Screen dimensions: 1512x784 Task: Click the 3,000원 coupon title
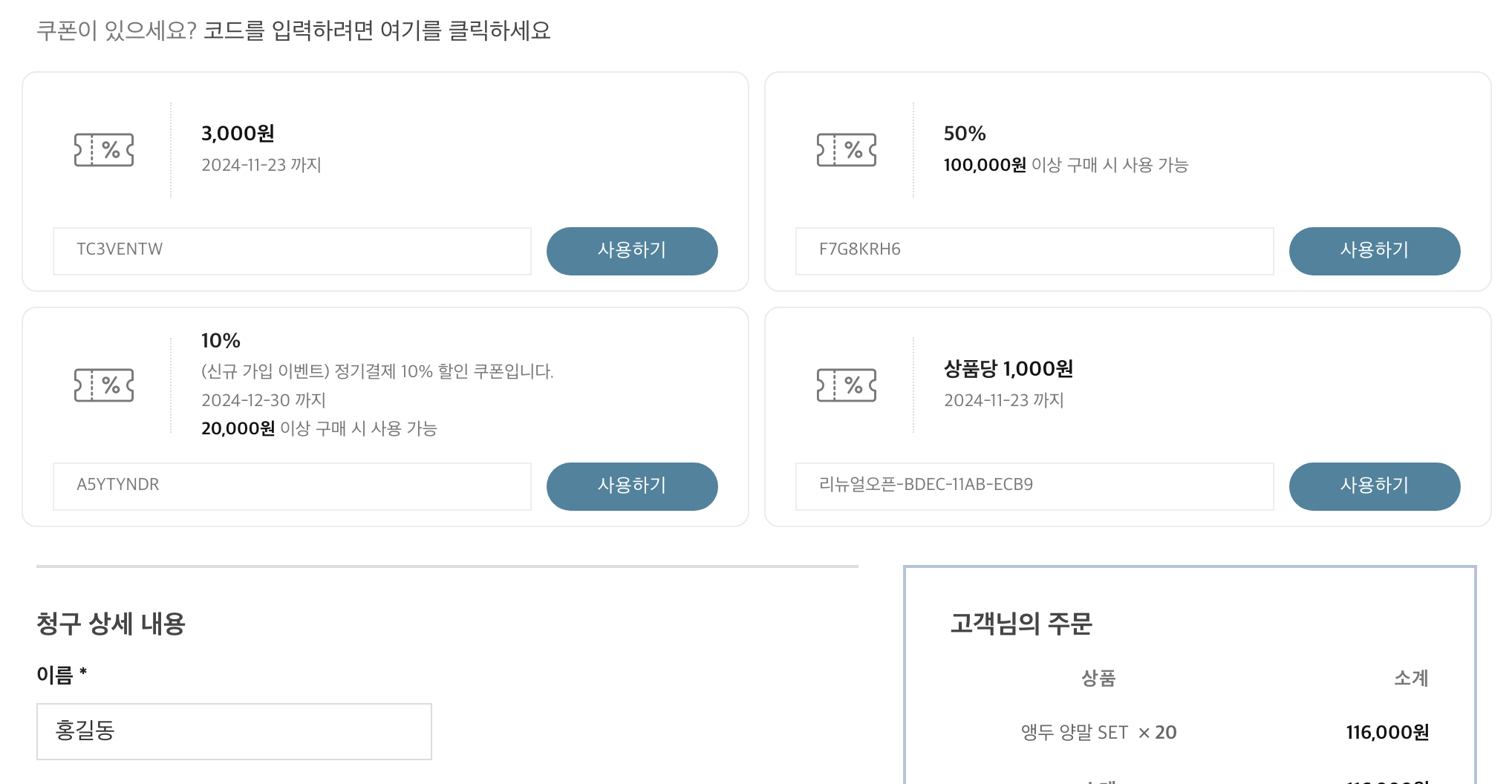238,134
